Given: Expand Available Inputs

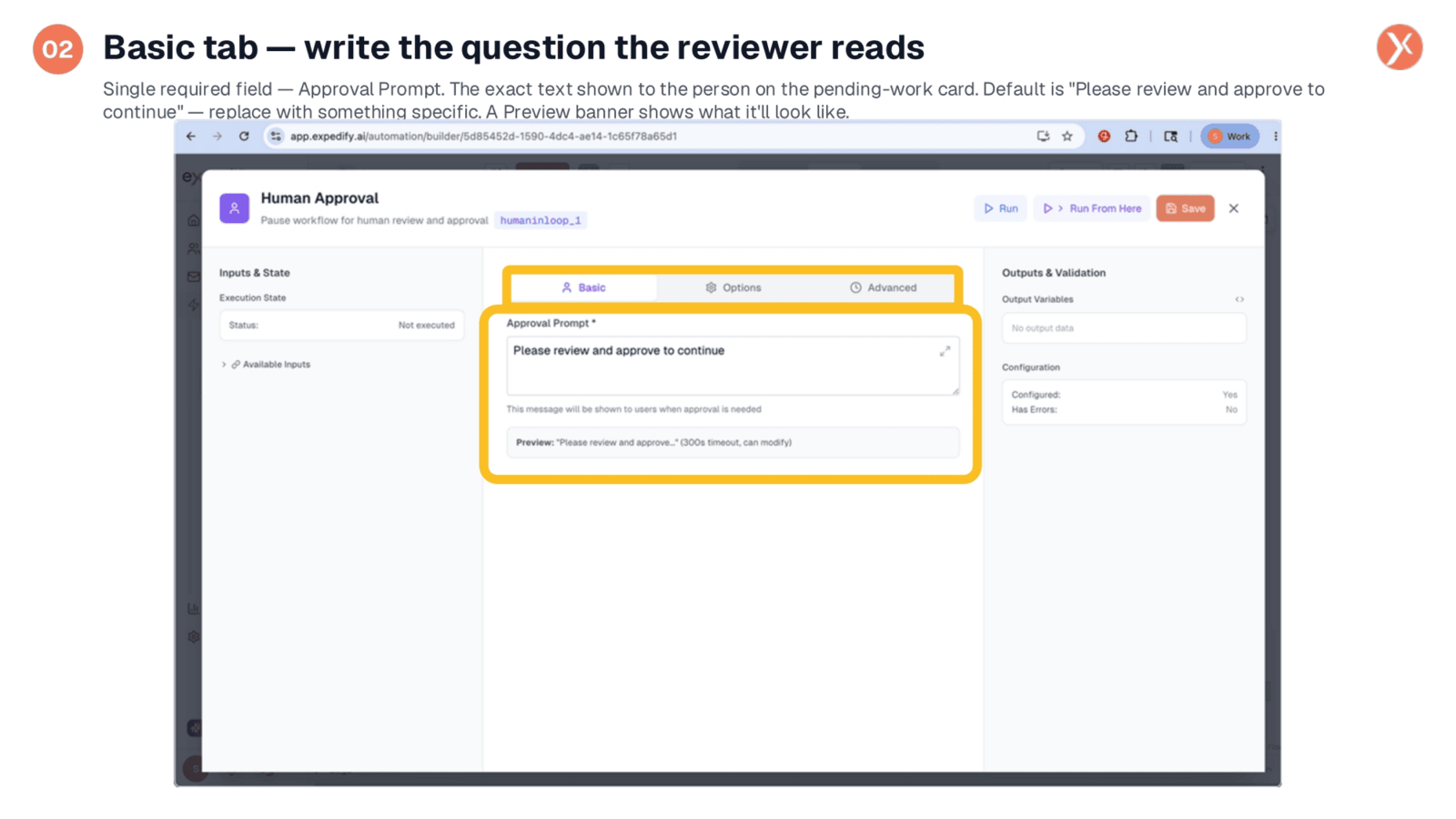Looking at the screenshot, I should 266,364.
